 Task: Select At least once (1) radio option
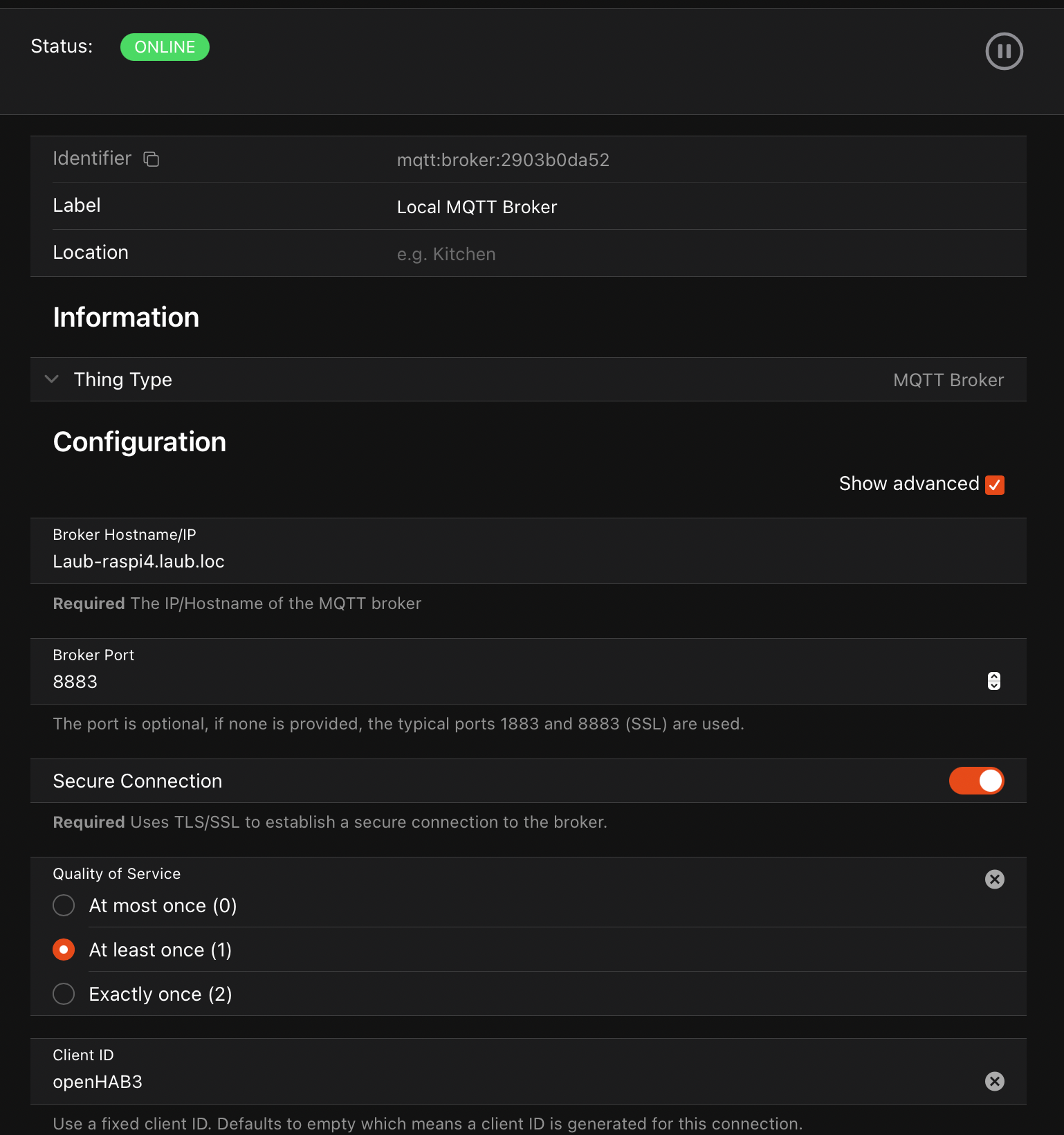click(x=64, y=950)
